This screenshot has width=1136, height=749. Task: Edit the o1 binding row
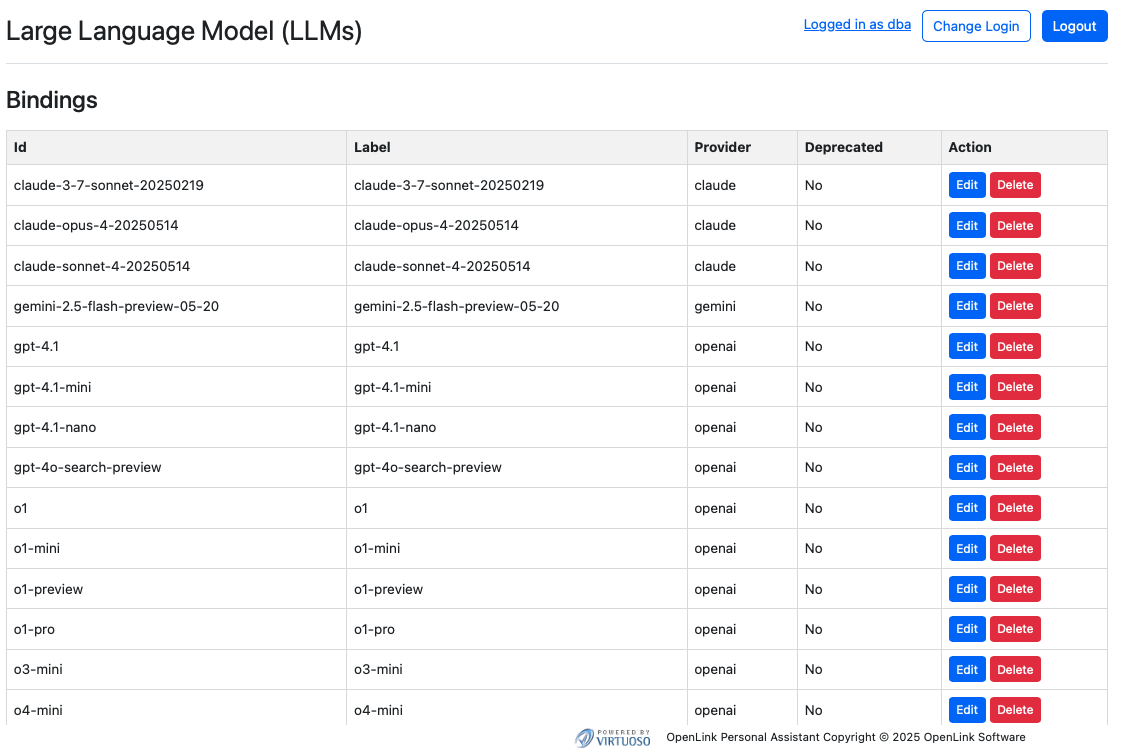tap(967, 508)
